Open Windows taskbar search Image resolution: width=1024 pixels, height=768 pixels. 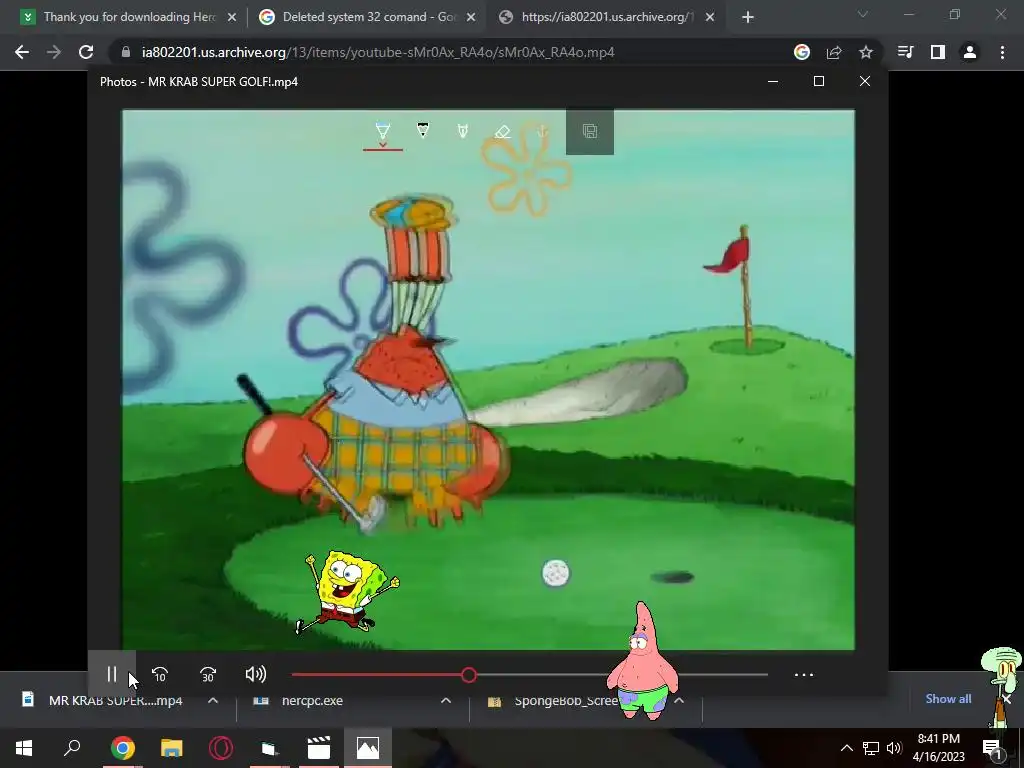coord(72,748)
